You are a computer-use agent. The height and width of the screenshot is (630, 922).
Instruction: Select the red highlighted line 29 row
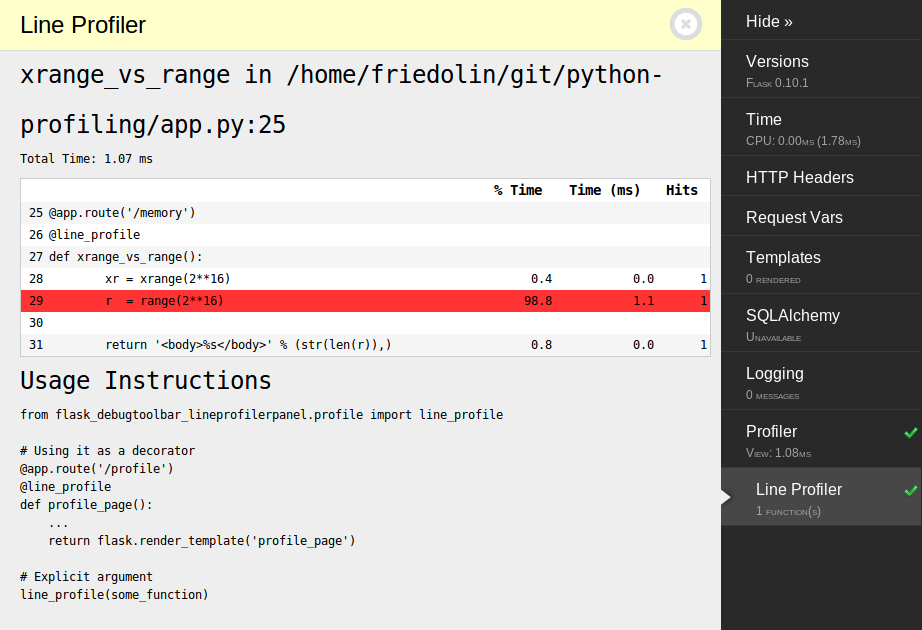(x=365, y=301)
